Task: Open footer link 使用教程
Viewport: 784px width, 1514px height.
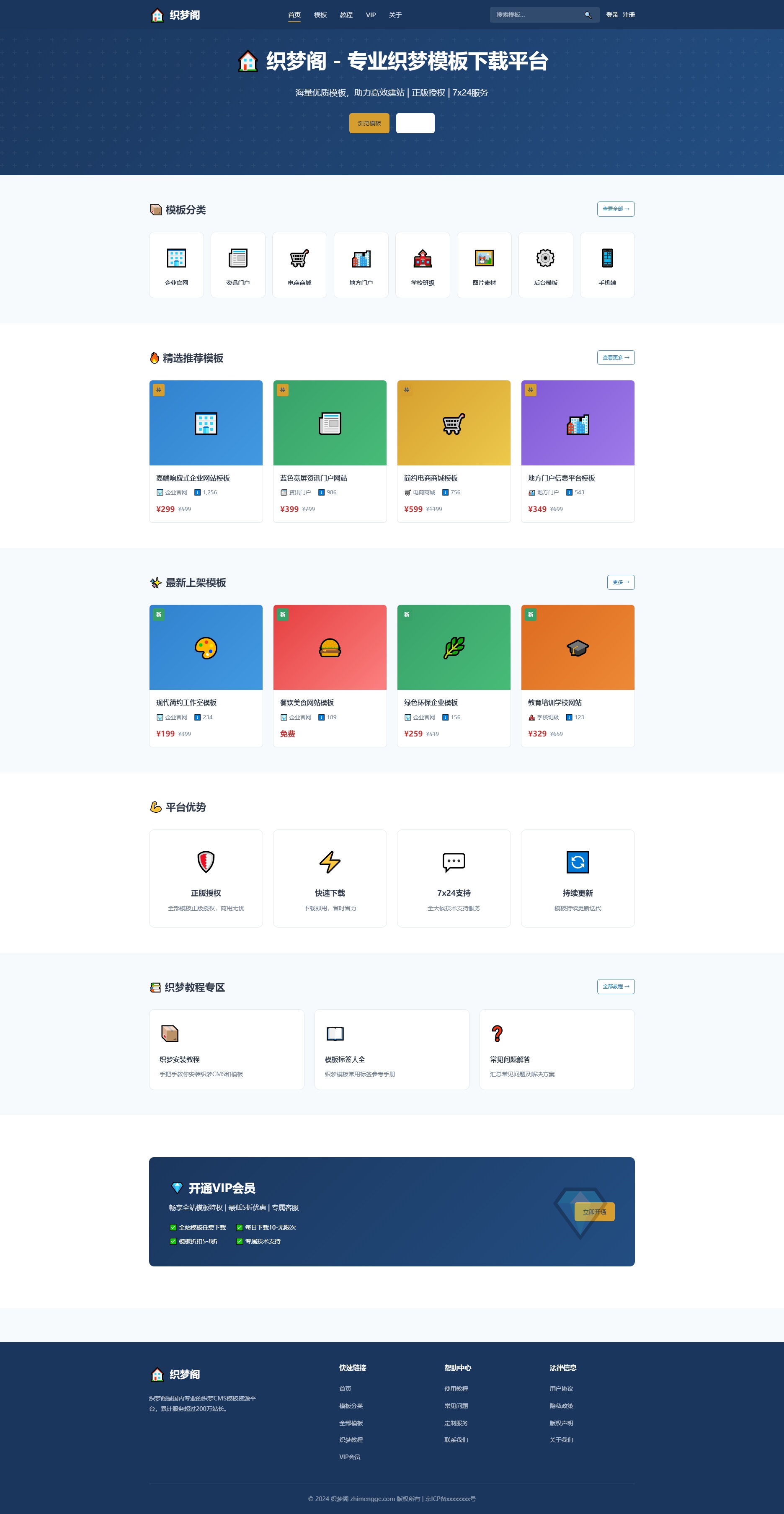Action: [x=456, y=1389]
